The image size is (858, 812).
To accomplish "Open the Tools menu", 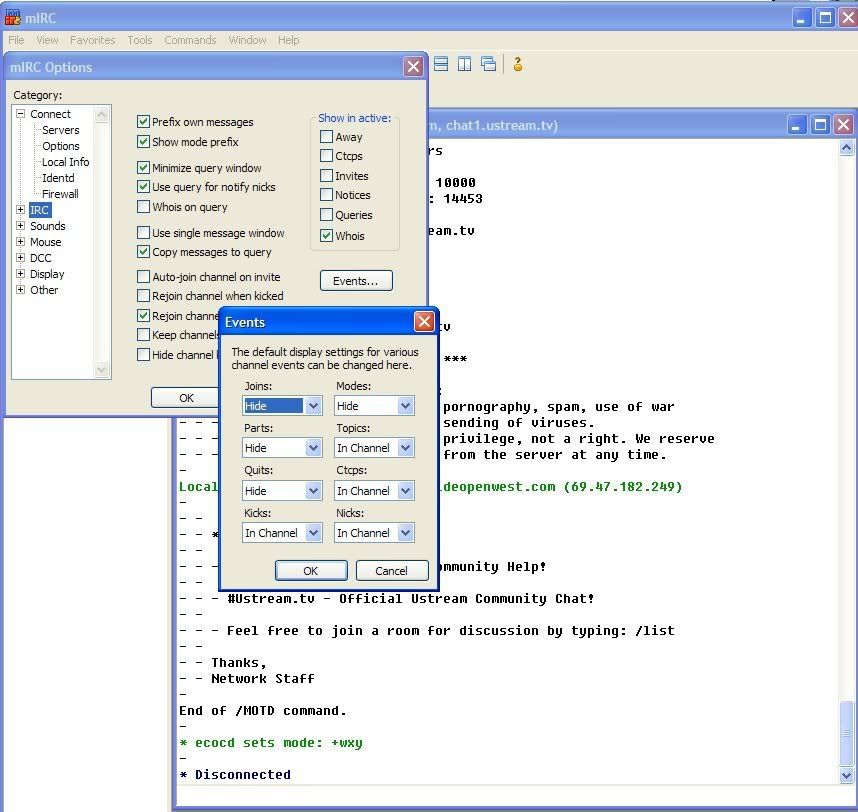I will [x=140, y=40].
